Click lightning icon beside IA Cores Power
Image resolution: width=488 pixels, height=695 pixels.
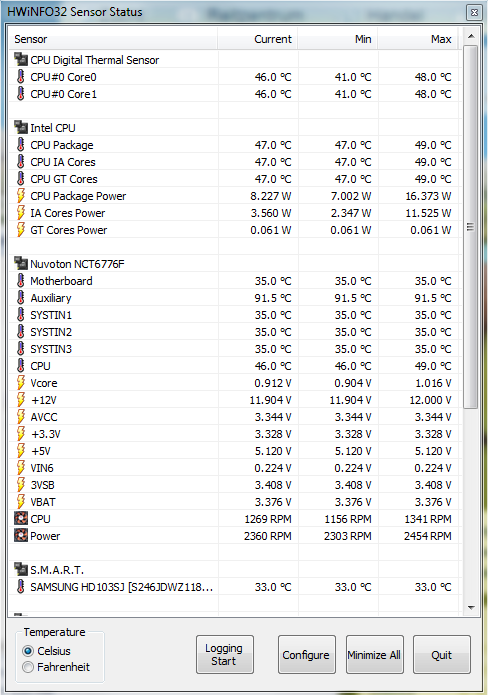20,212
